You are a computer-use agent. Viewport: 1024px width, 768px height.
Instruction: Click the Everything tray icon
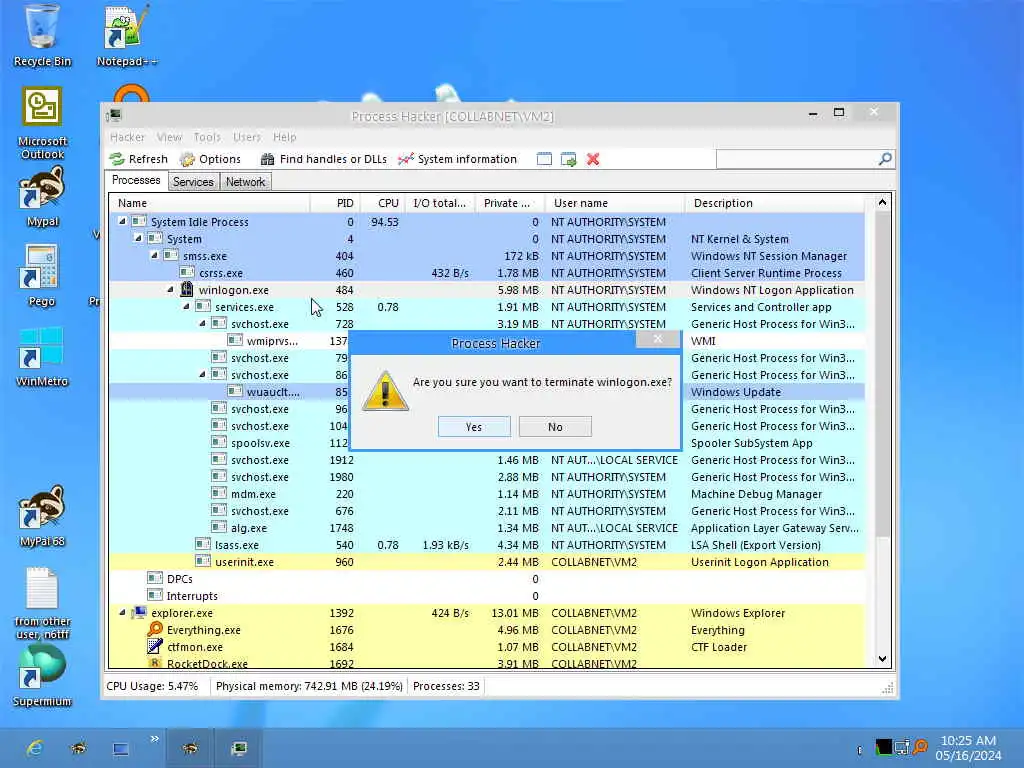click(x=920, y=746)
